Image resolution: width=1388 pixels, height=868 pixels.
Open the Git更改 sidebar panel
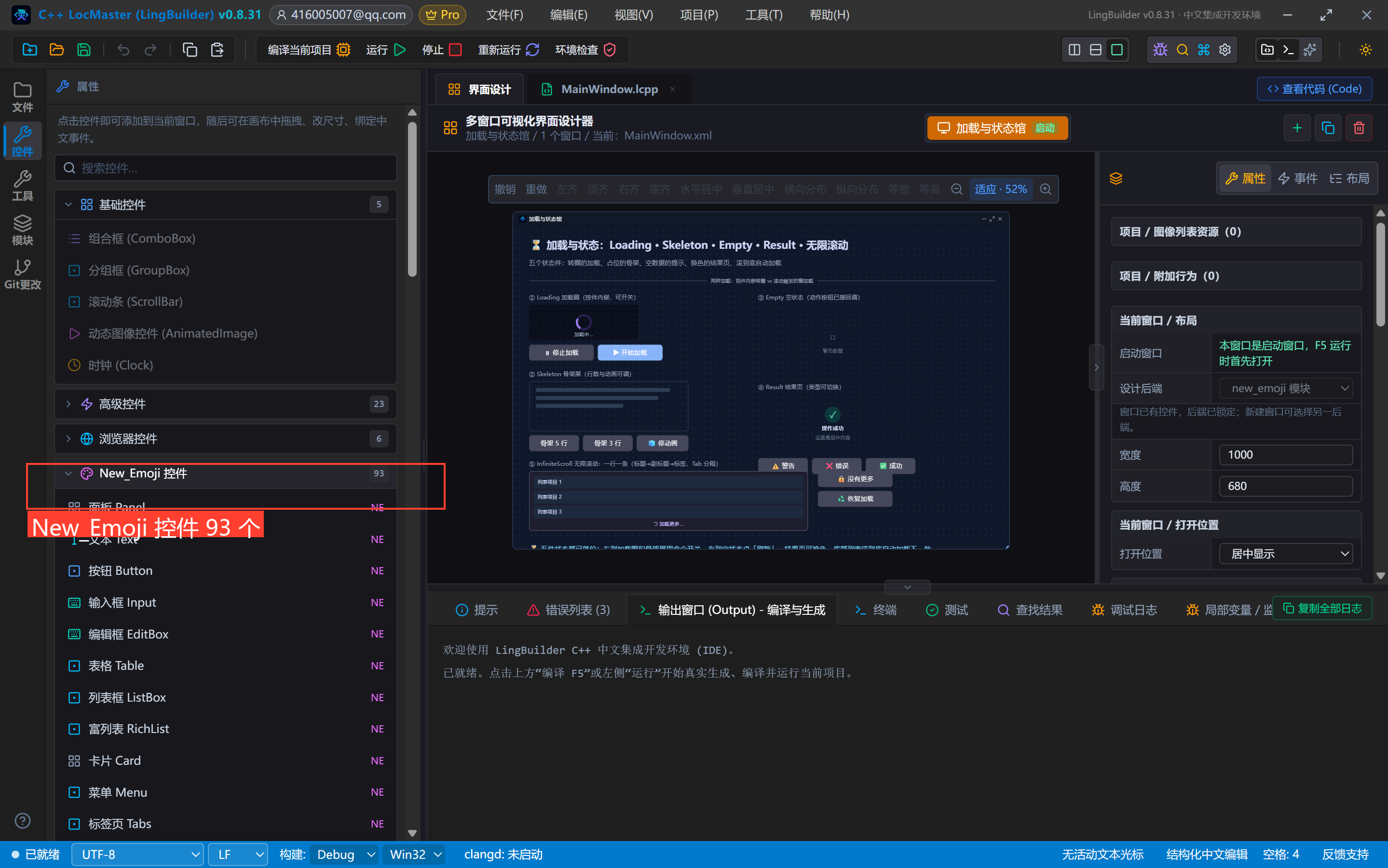pyautogui.click(x=22, y=274)
